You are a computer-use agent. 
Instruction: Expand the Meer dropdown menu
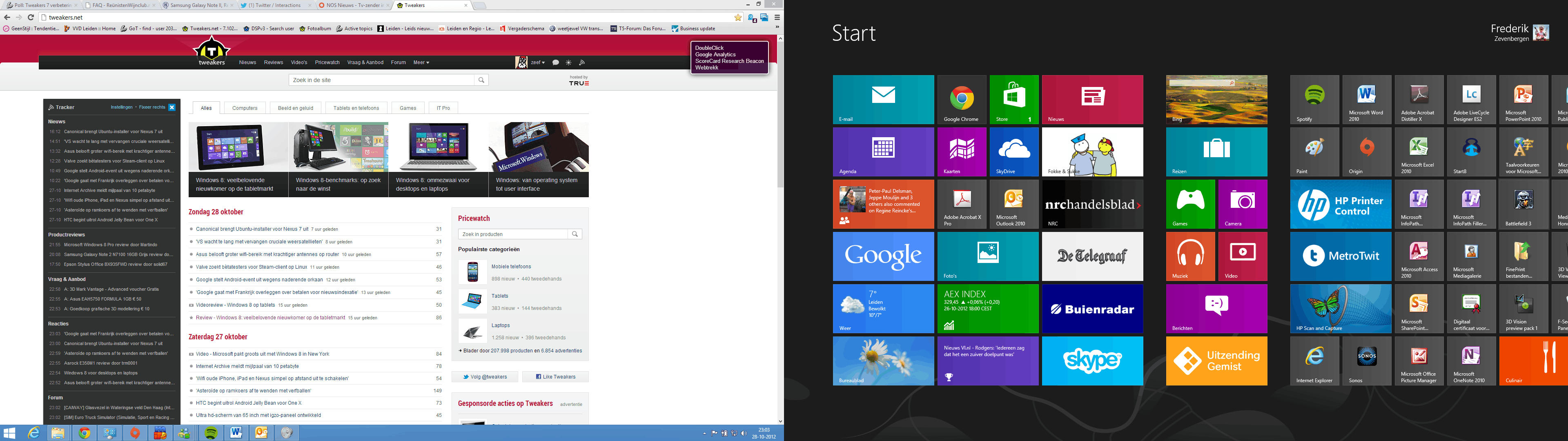tap(421, 63)
